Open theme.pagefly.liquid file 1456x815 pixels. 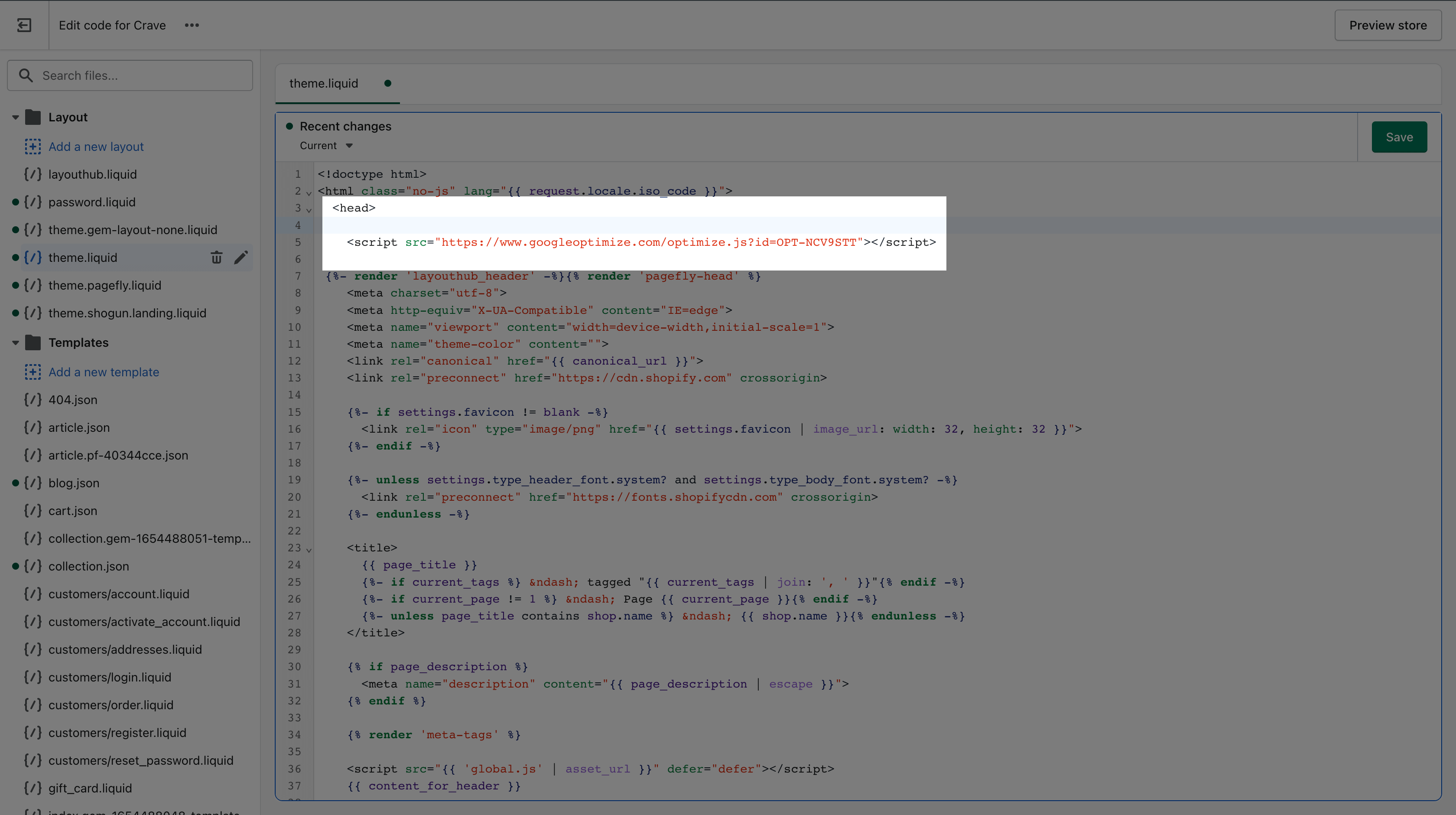point(104,285)
